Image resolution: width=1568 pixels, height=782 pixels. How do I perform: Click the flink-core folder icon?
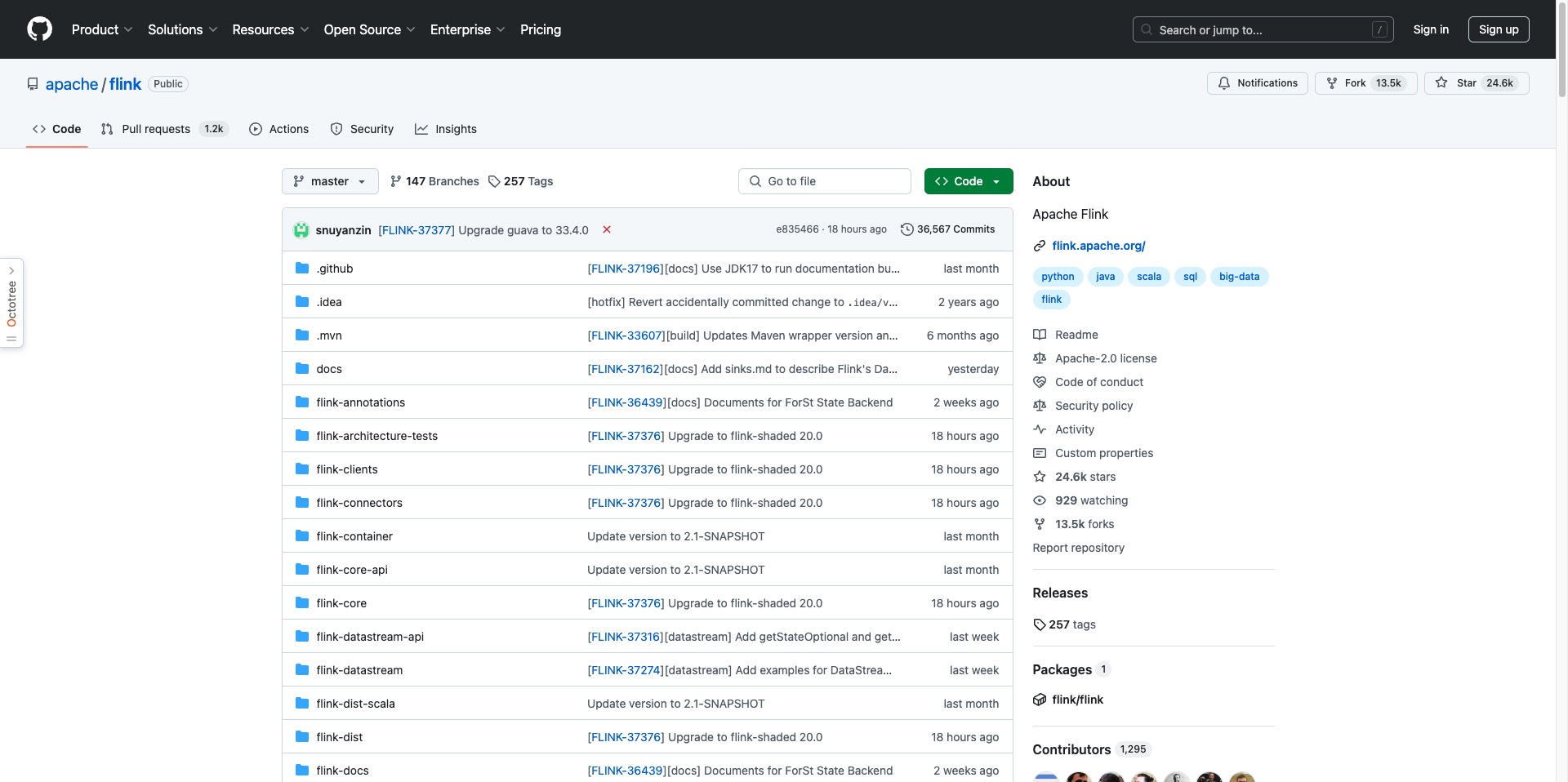tap(302, 603)
